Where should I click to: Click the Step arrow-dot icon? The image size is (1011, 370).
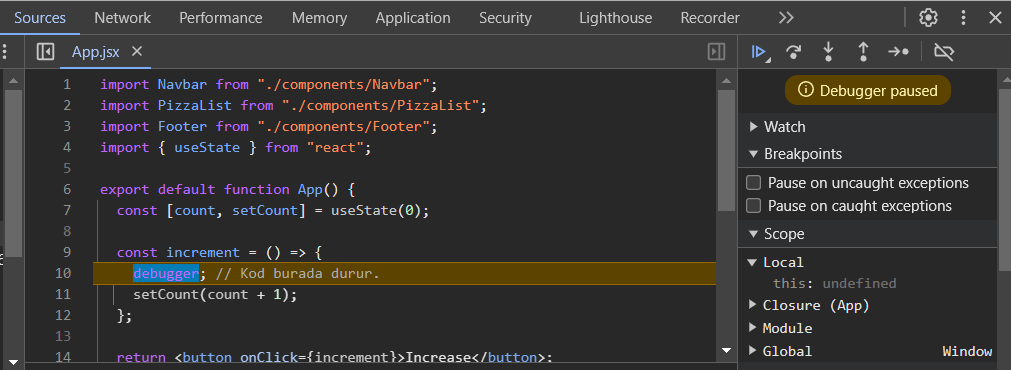[x=899, y=52]
